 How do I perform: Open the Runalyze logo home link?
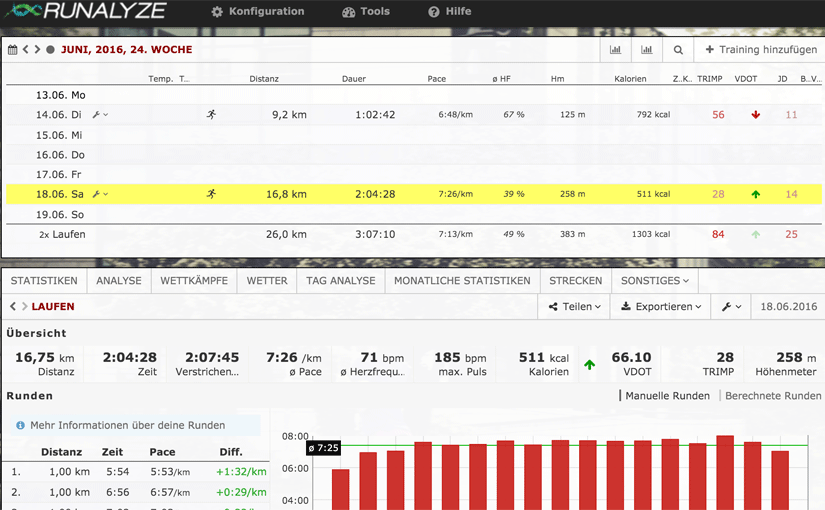coord(86,11)
